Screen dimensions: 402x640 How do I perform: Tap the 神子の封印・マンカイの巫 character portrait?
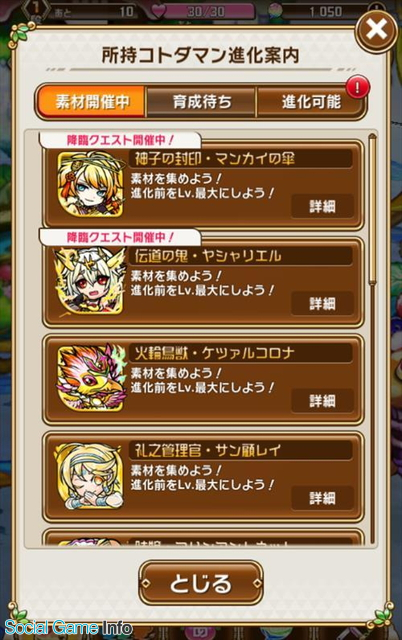[90, 185]
